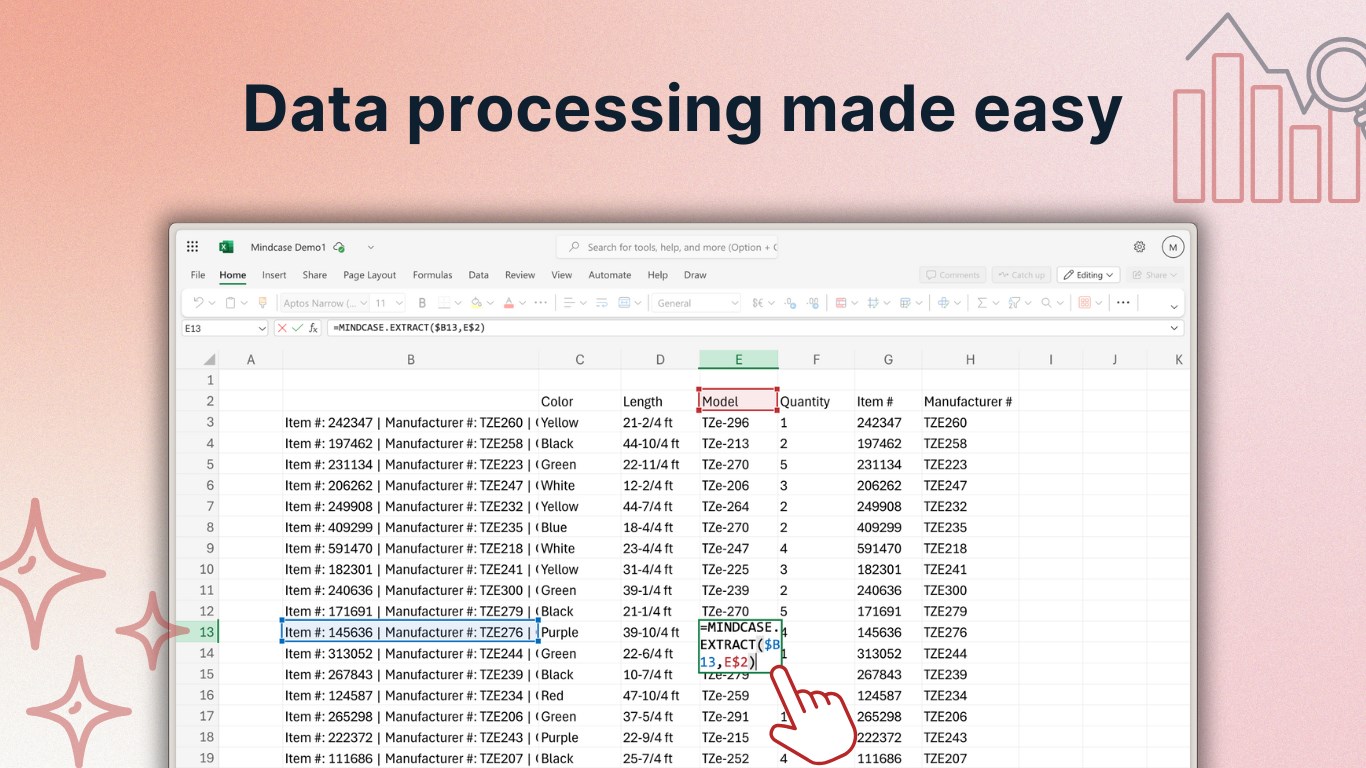This screenshot has height=768, width=1366.
Task: Click the AutoSum sigma icon
Action: [x=981, y=303]
